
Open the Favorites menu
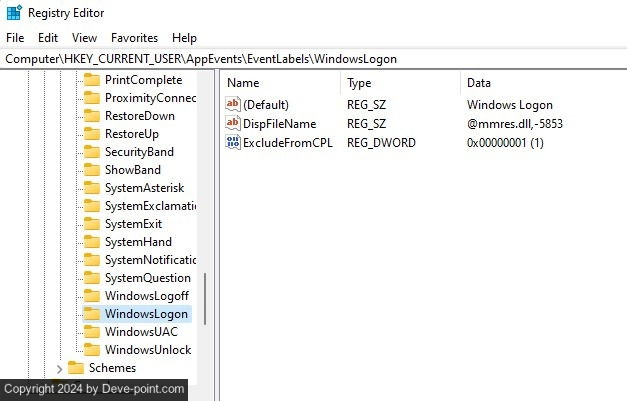(x=134, y=38)
